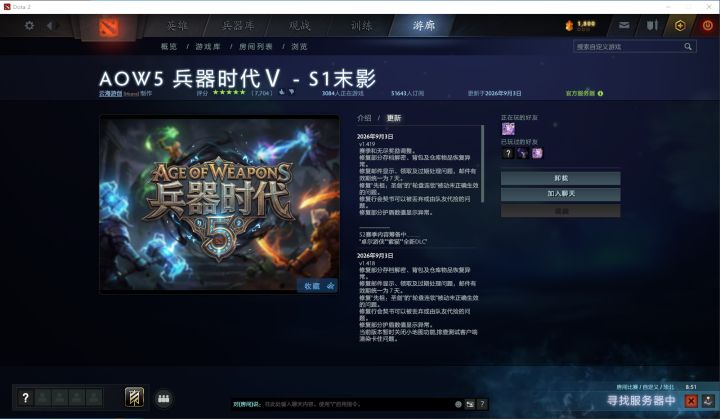Click the emoticon button in chat bar
This screenshot has width=720, height=419.
[458, 404]
